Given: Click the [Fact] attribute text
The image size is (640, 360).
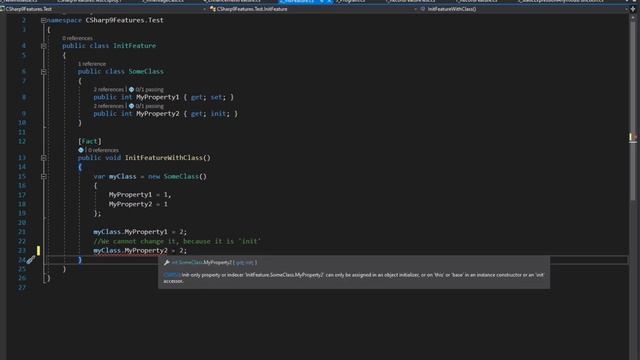Looking at the screenshot, I should [x=89, y=141].
